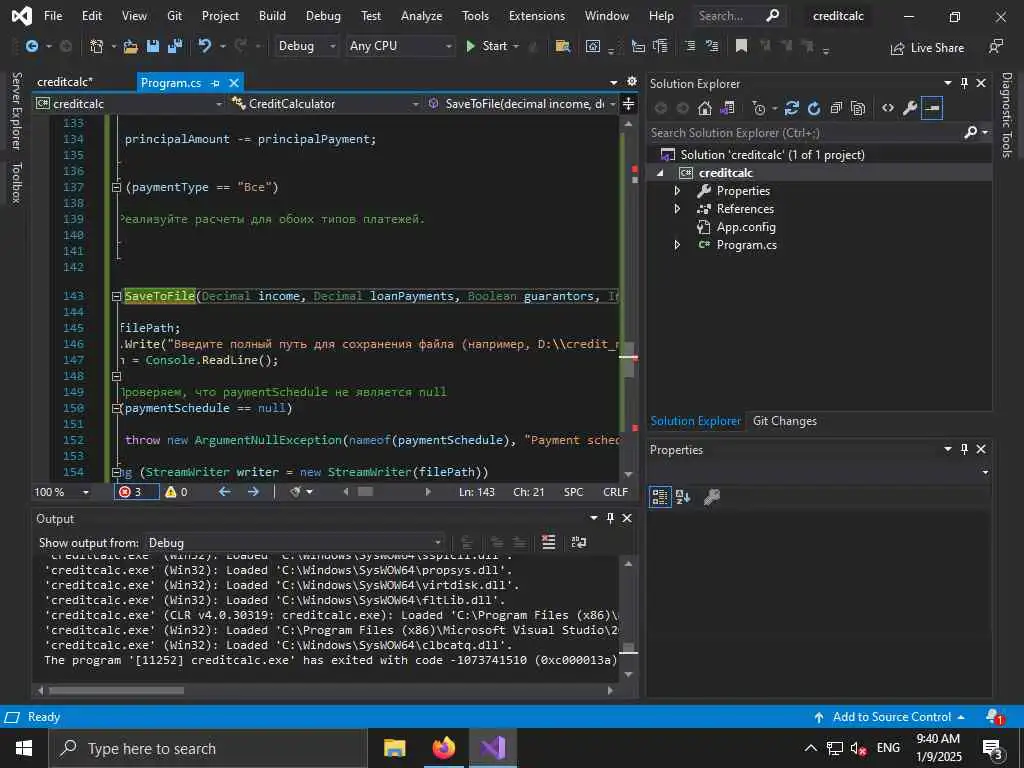Switch to the creditcalc* document tab
1024x768 pixels.
[x=65, y=82]
